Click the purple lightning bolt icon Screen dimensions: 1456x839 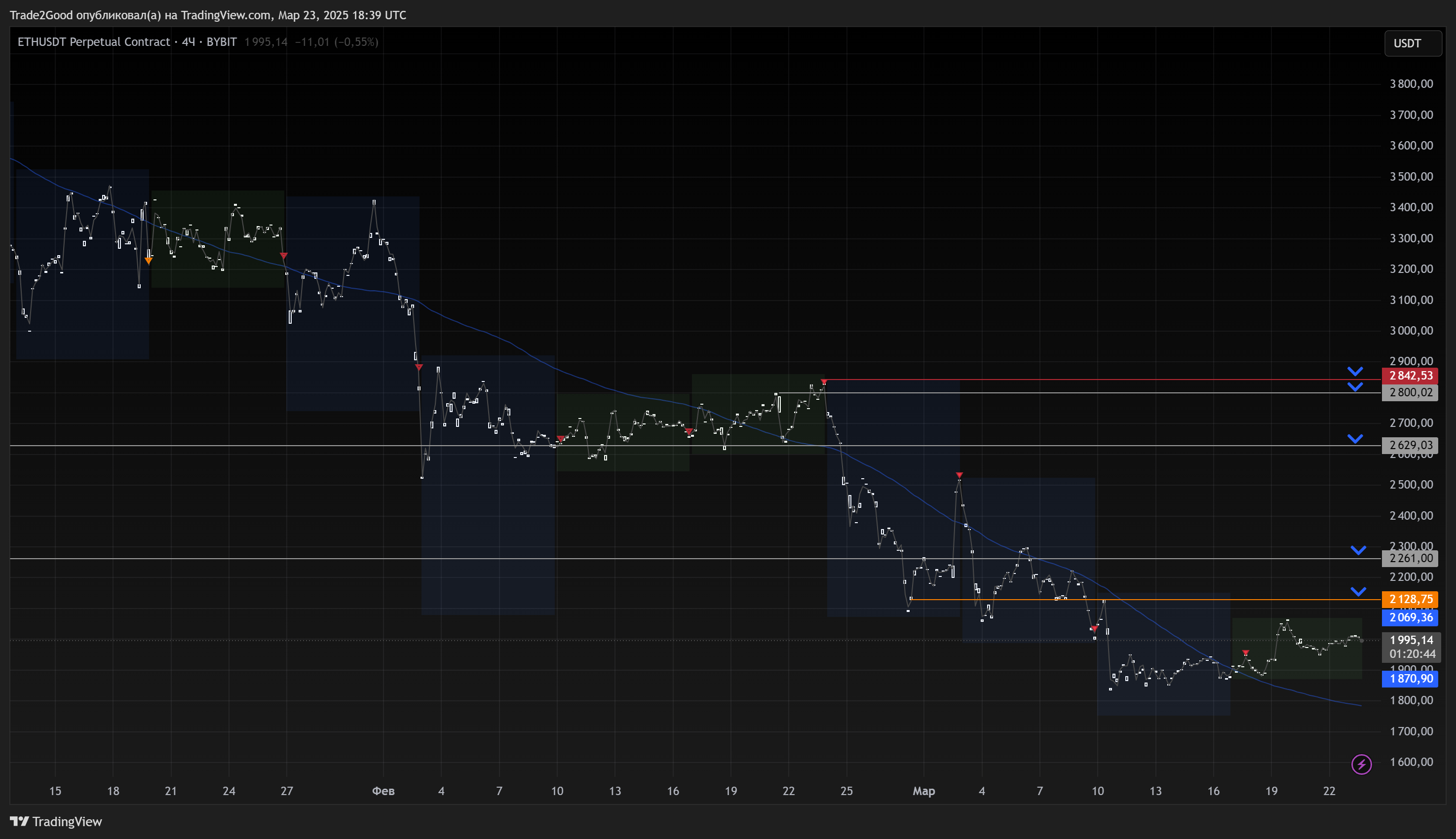pos(1361,764)
